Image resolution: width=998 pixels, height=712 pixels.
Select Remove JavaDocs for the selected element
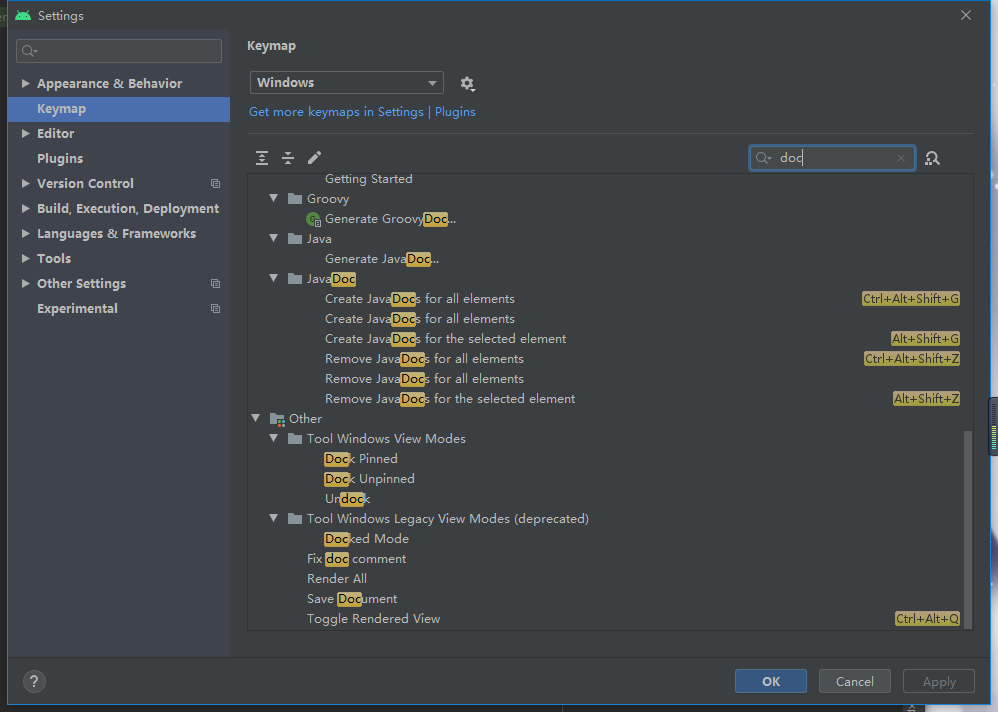[x=450, y=399]
